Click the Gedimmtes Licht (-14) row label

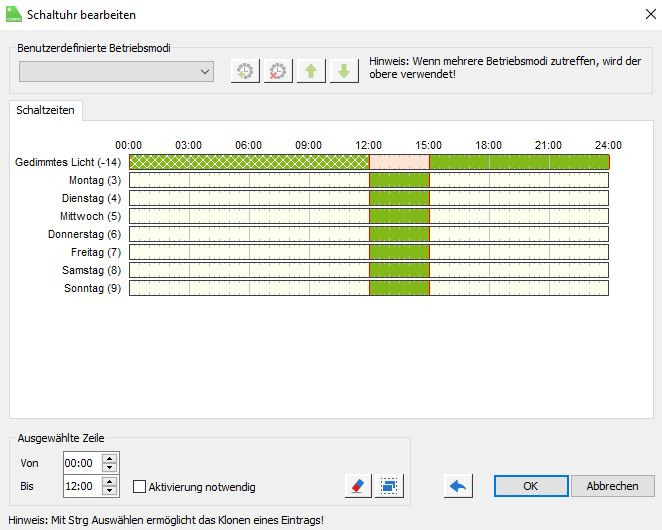[x=68, y=162]
